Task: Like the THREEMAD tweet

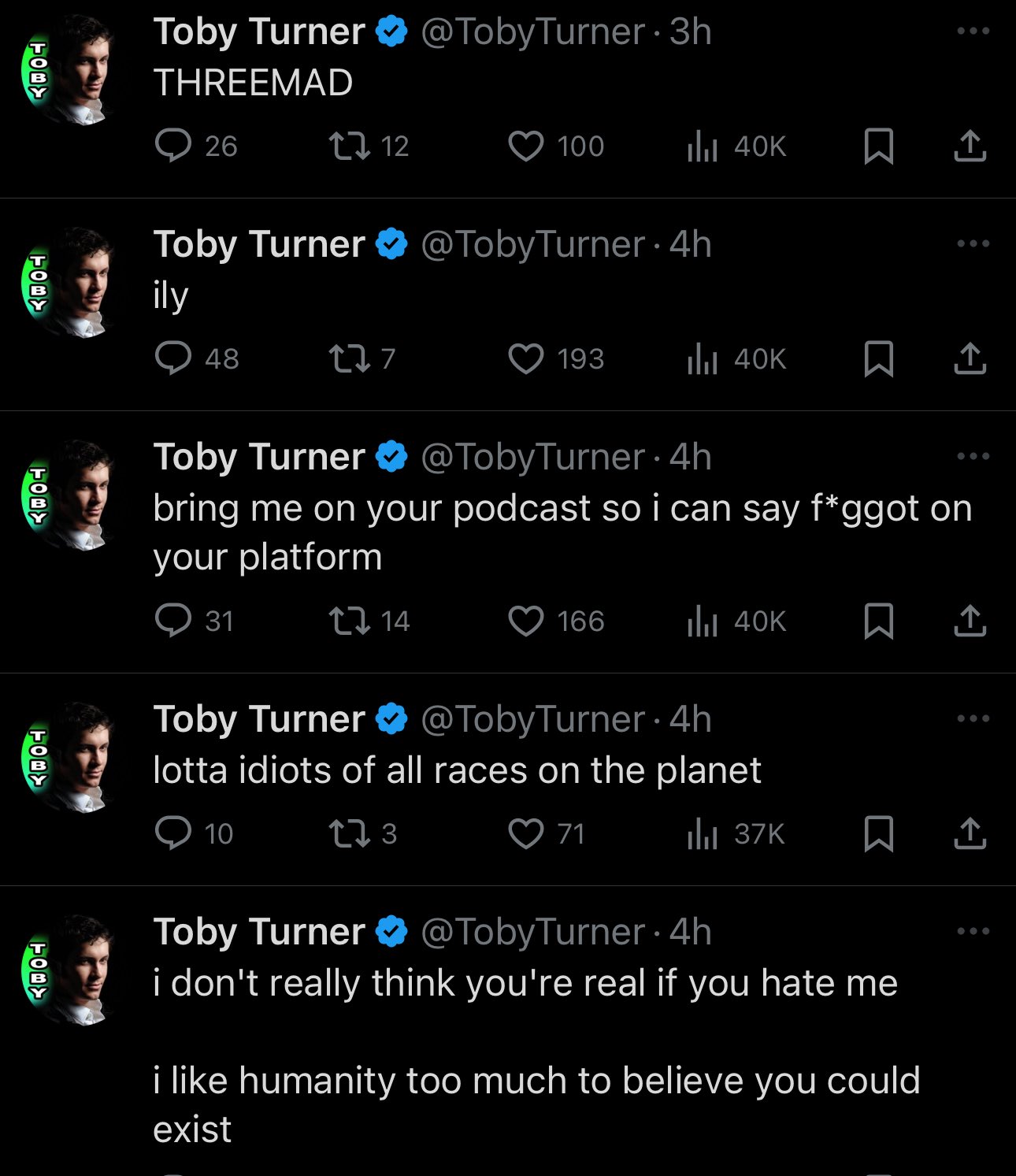Action: [525, 146]
